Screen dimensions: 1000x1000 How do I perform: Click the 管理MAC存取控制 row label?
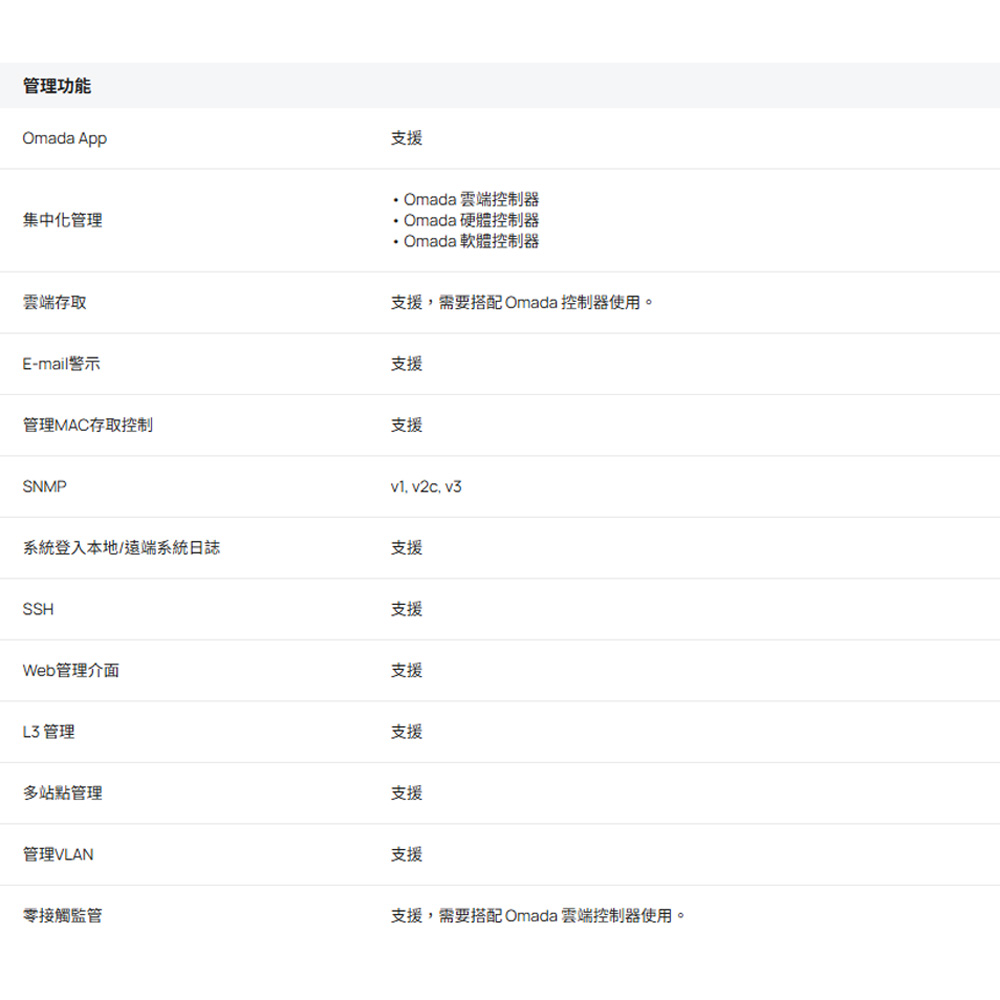[88, 425]
